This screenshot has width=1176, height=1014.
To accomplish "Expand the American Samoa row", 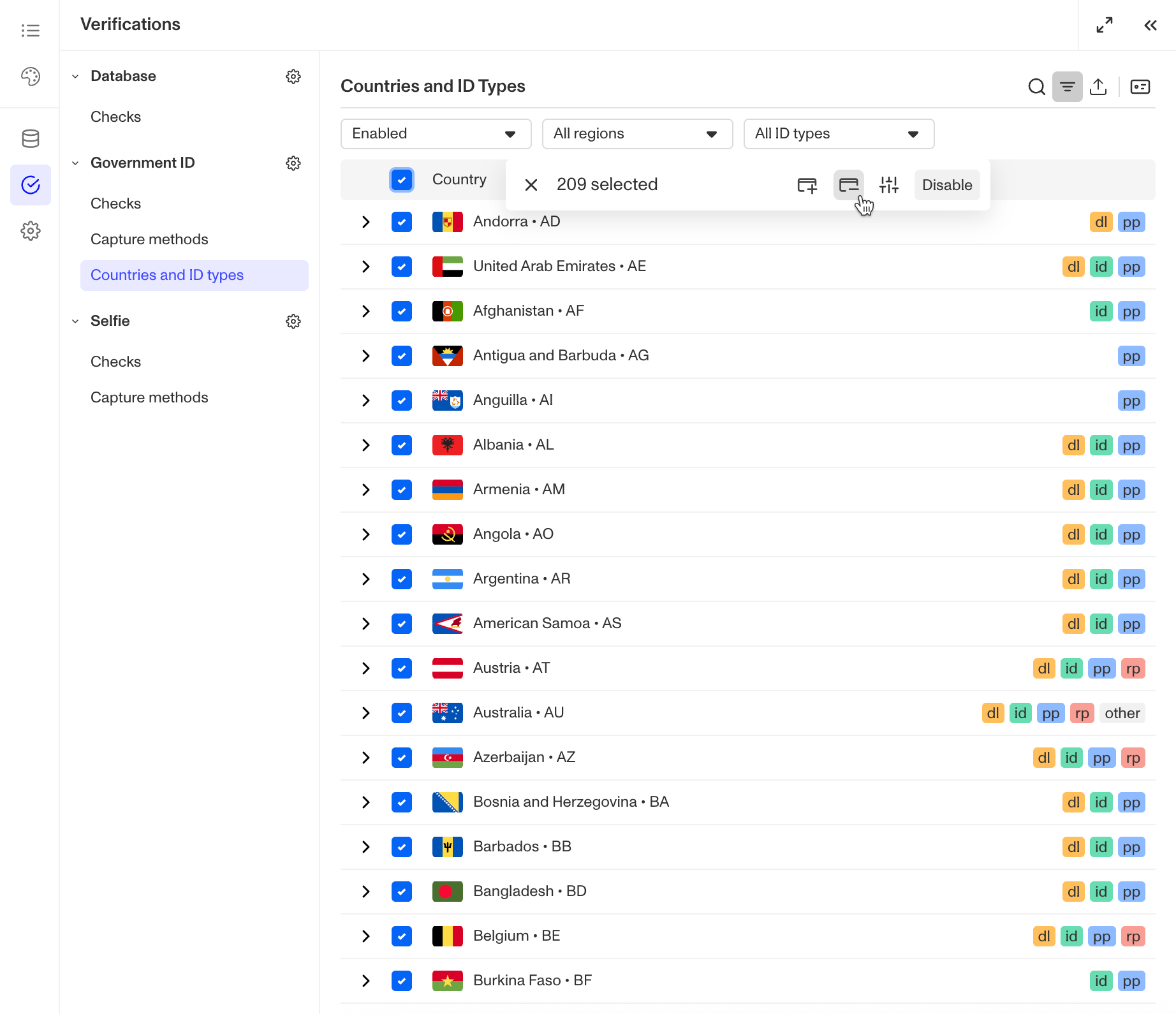I will click(x=366, y=624).
